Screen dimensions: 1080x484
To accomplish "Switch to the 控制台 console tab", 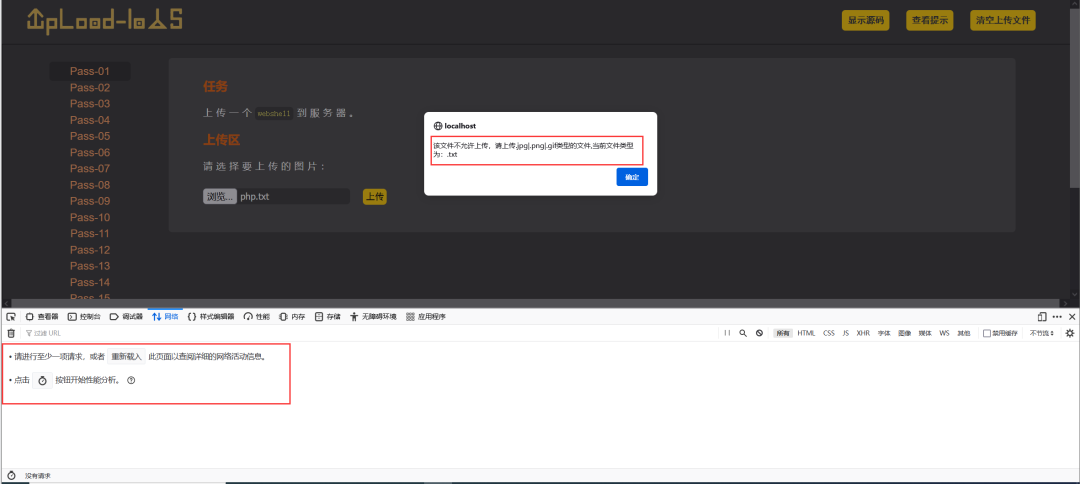I will [x=84, y=316].
